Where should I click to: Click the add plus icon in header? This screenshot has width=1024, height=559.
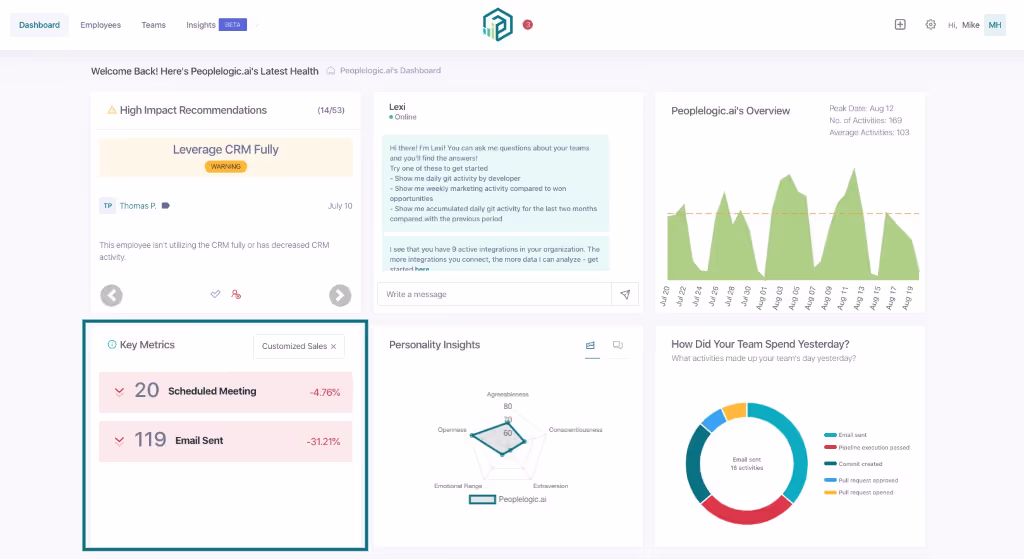coord(900,25)
